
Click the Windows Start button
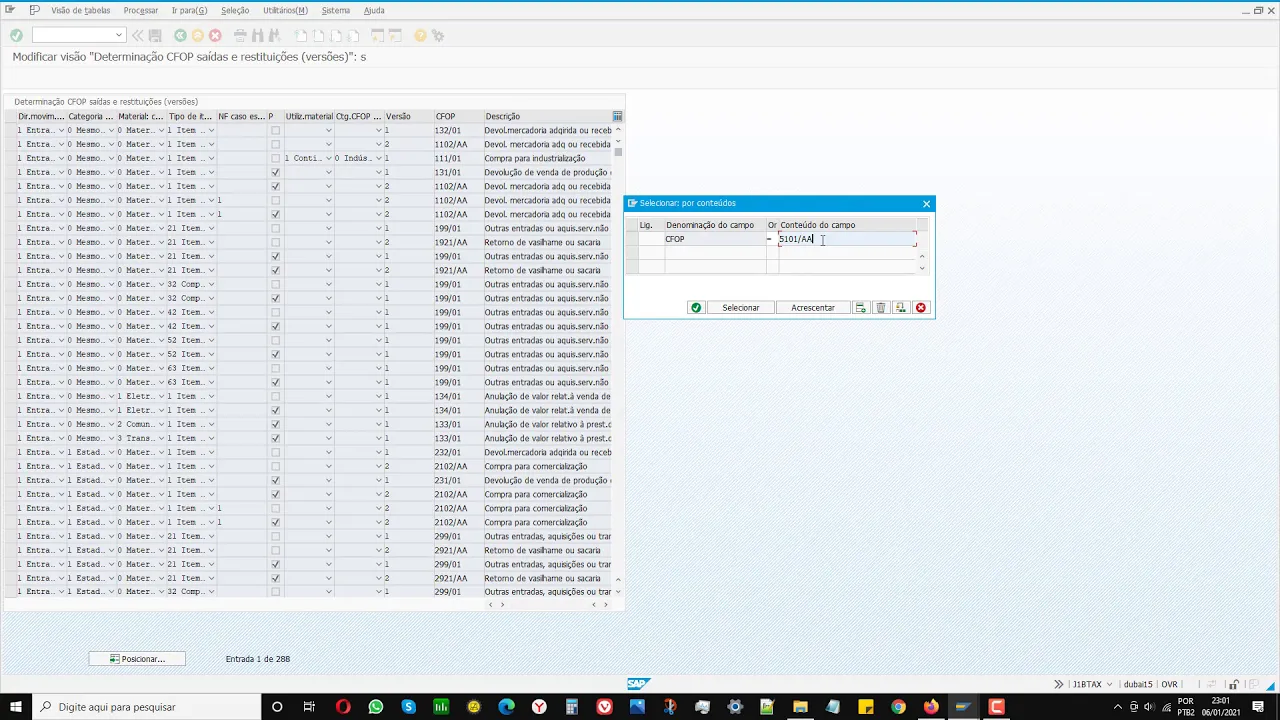tap(14, 707)
